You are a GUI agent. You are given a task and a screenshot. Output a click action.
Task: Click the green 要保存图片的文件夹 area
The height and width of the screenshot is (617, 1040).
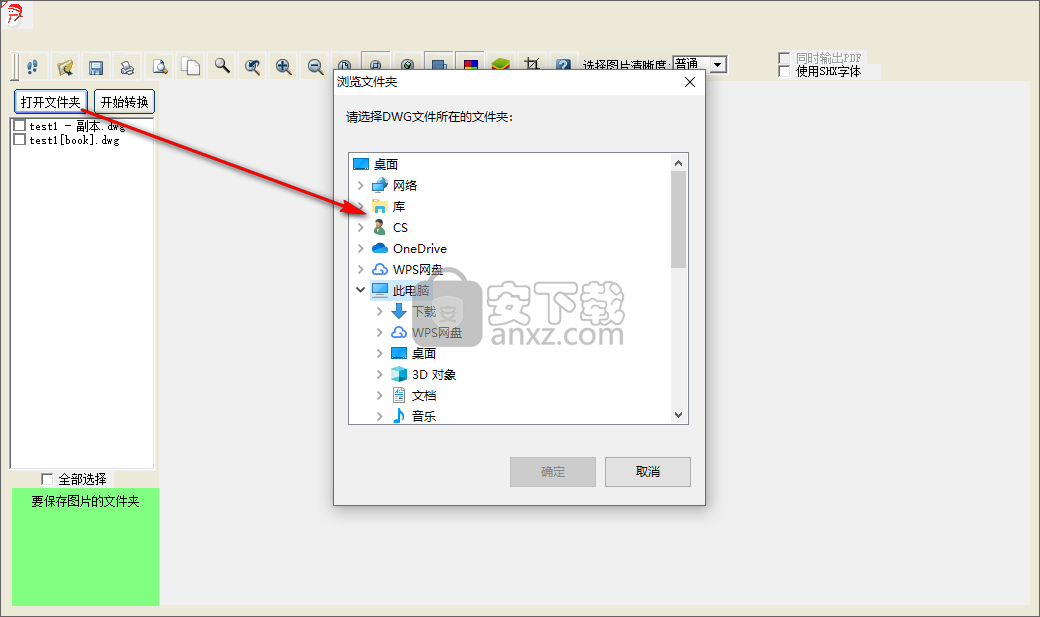coord(86,547)
